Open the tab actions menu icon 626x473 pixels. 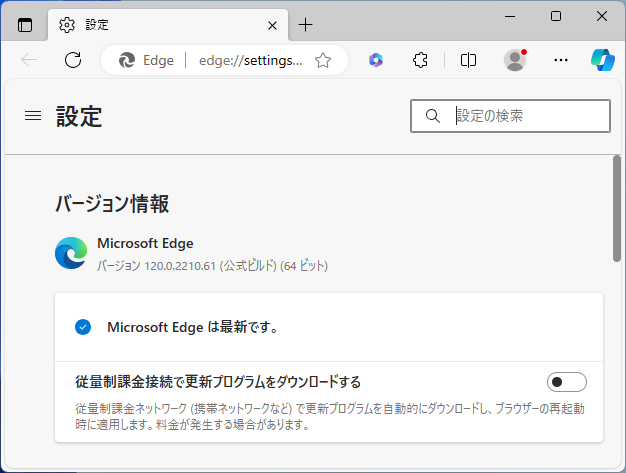pyautogui.click(x=25, y=25)
